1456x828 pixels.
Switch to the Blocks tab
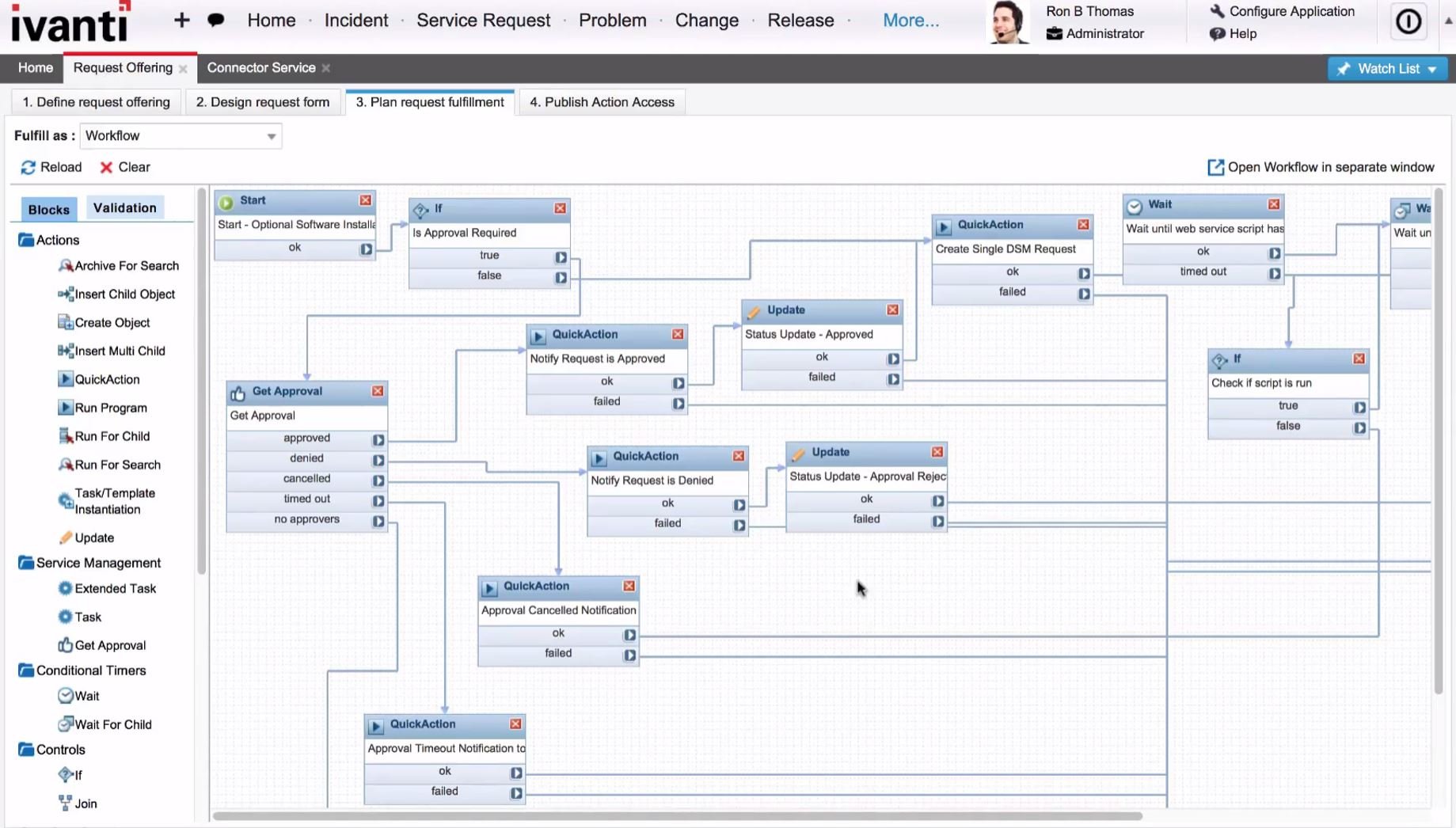[x=49, y=209]
